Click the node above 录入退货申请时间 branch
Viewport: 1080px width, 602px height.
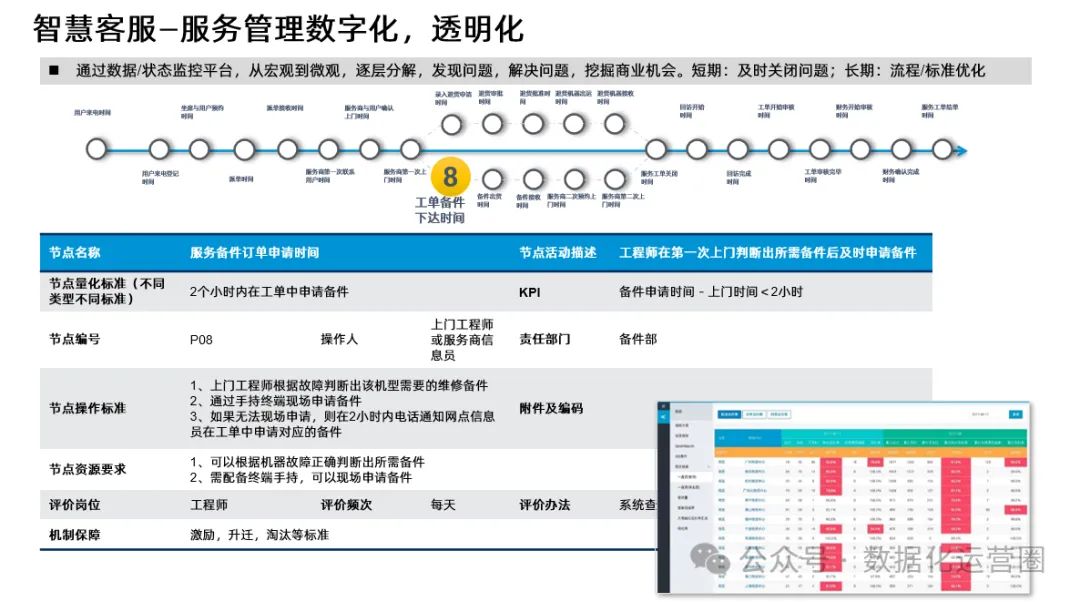pyautogui.click(x=451, y=125)
